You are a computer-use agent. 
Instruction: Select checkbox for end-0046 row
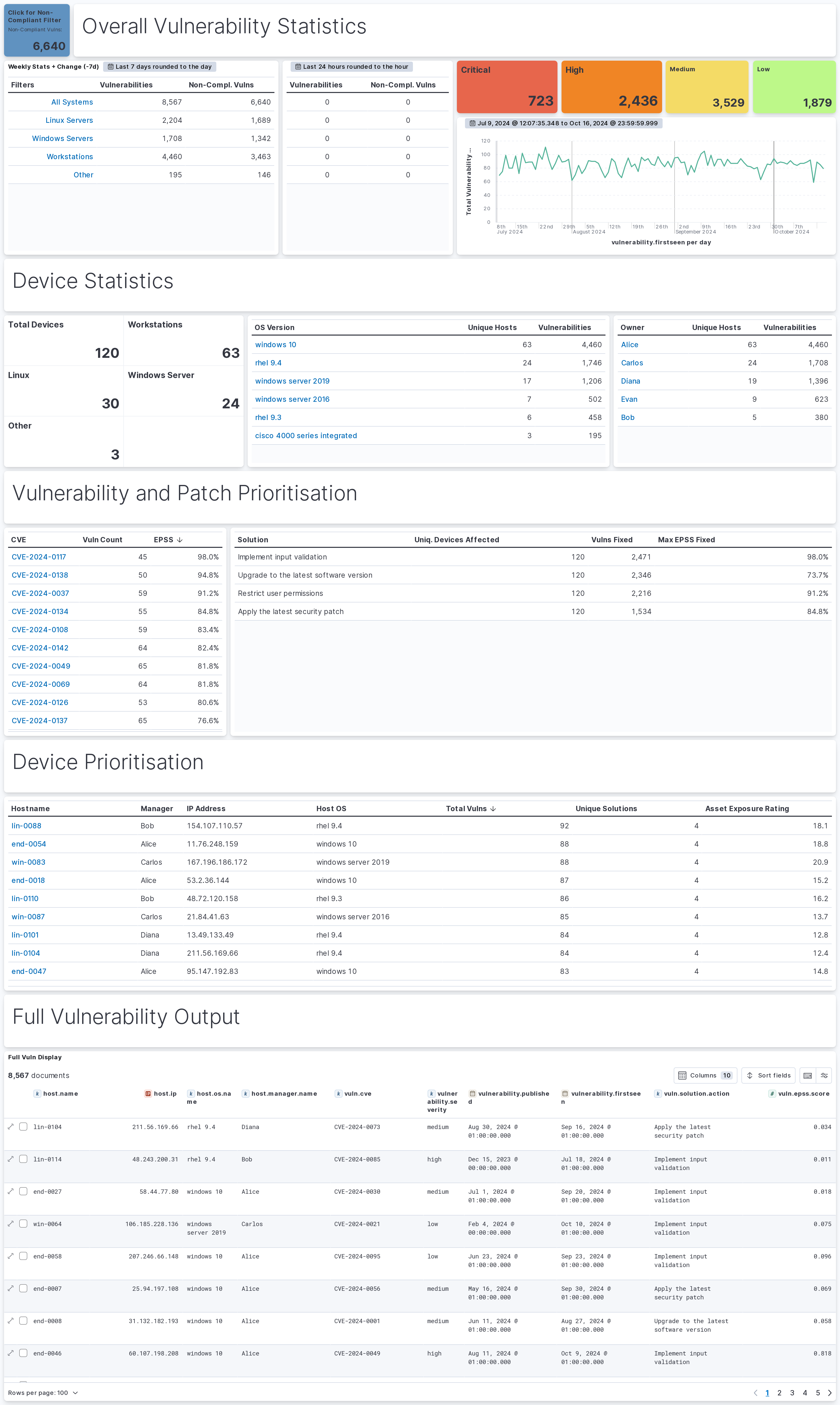pyautogui.click(x=23, y=1353)
